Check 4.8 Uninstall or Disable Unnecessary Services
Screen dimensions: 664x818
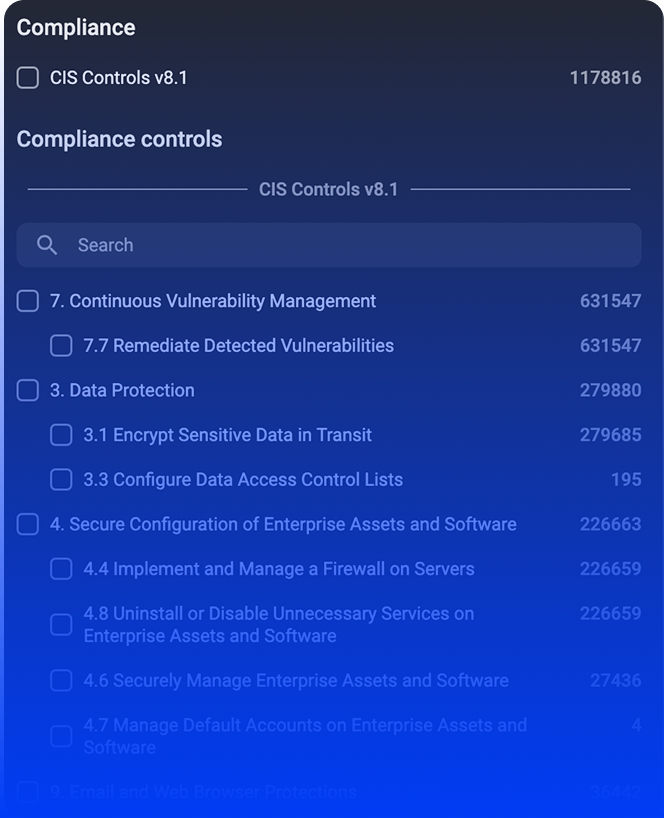click(x=60, y=624)
